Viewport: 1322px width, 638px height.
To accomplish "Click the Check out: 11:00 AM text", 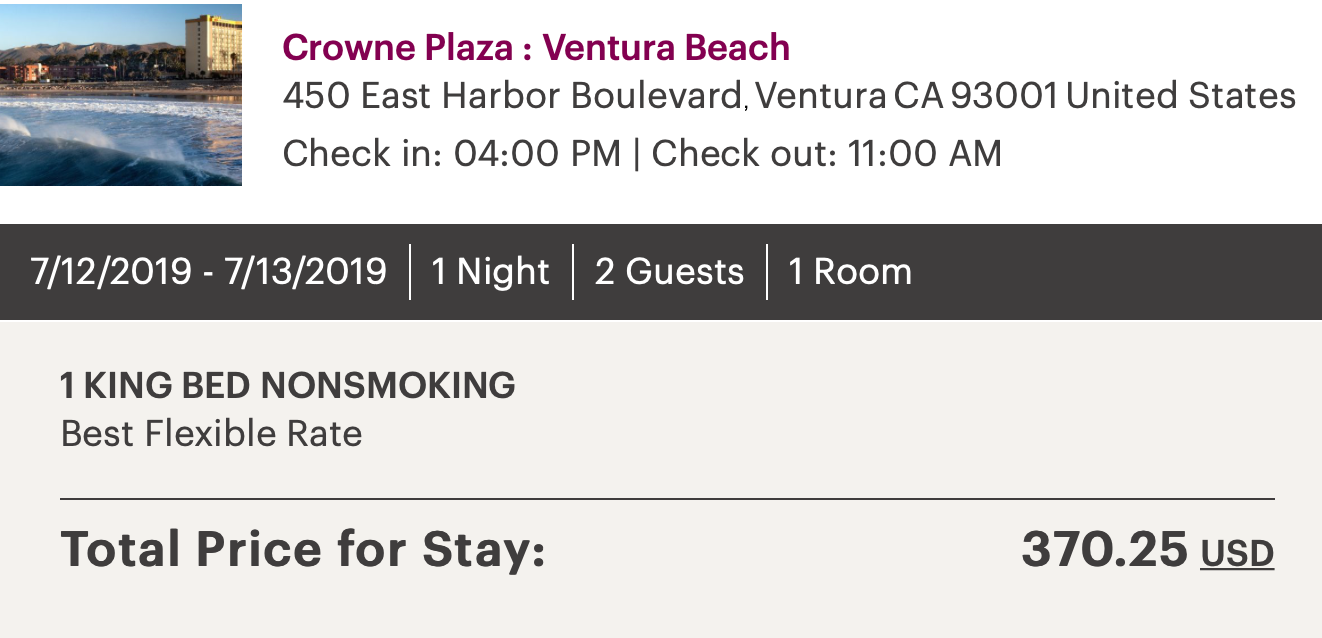I will [826, 154].
